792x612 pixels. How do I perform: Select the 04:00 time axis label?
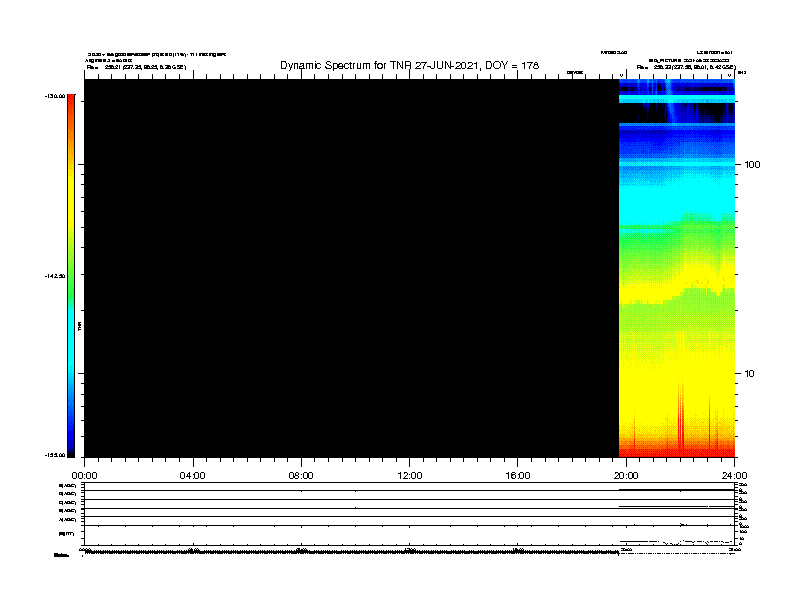193,476
